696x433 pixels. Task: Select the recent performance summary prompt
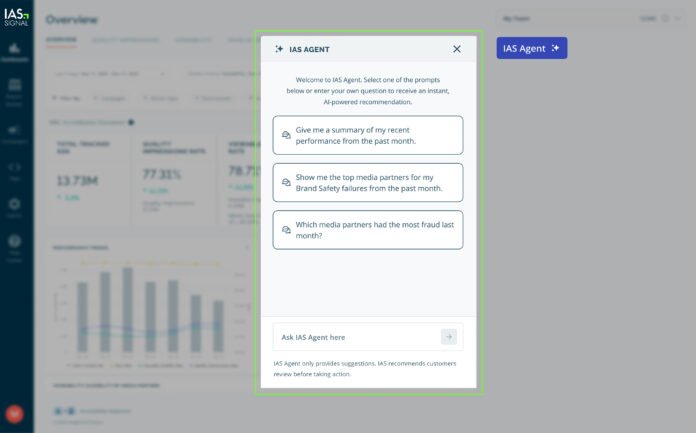pos(367,135)
